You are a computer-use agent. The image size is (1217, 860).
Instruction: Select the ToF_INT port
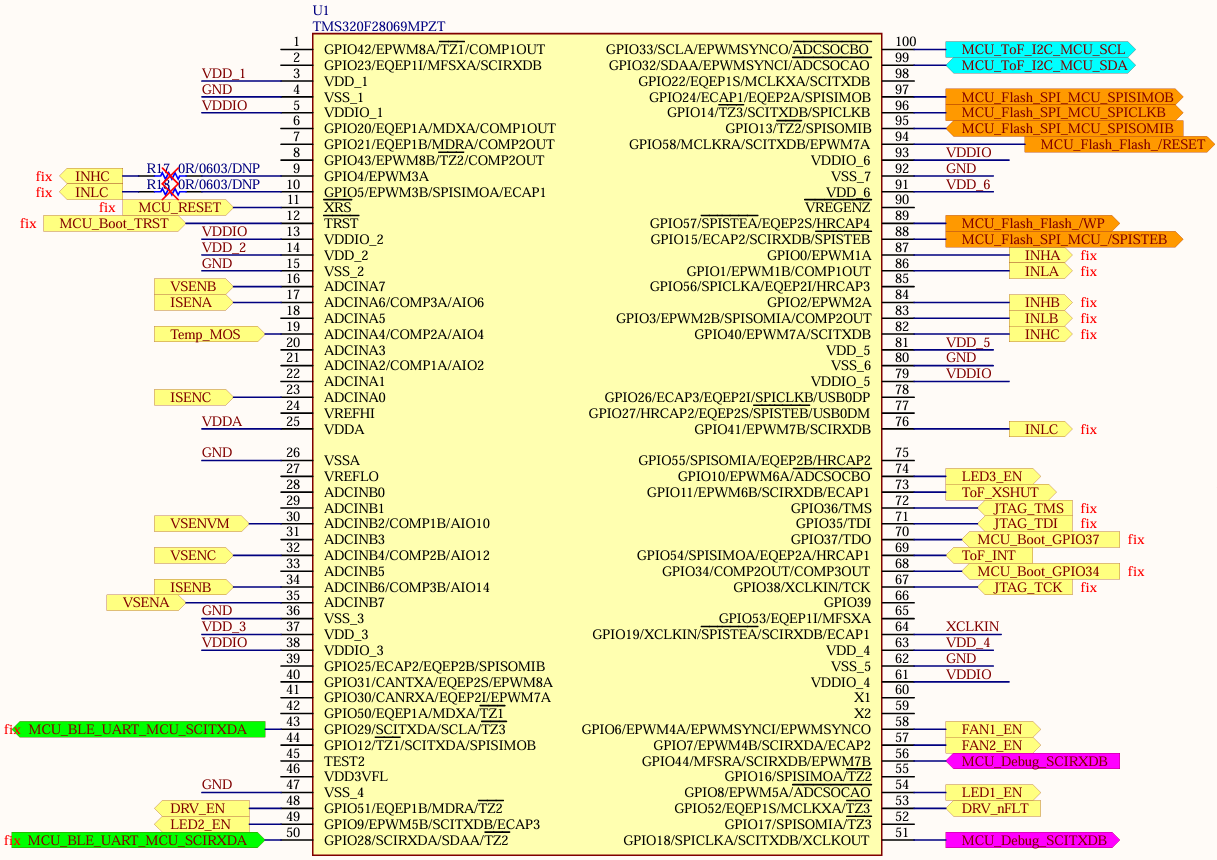pyautogui.click(x=989, y=555)
